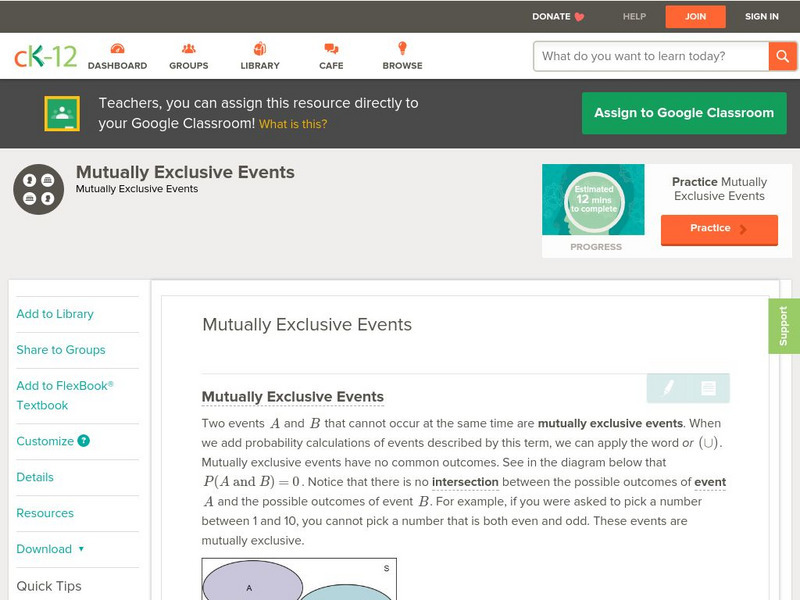Viewport: 800px width, 600px height.
Task: Open the Dashboard icon
Action: point(117,49)
